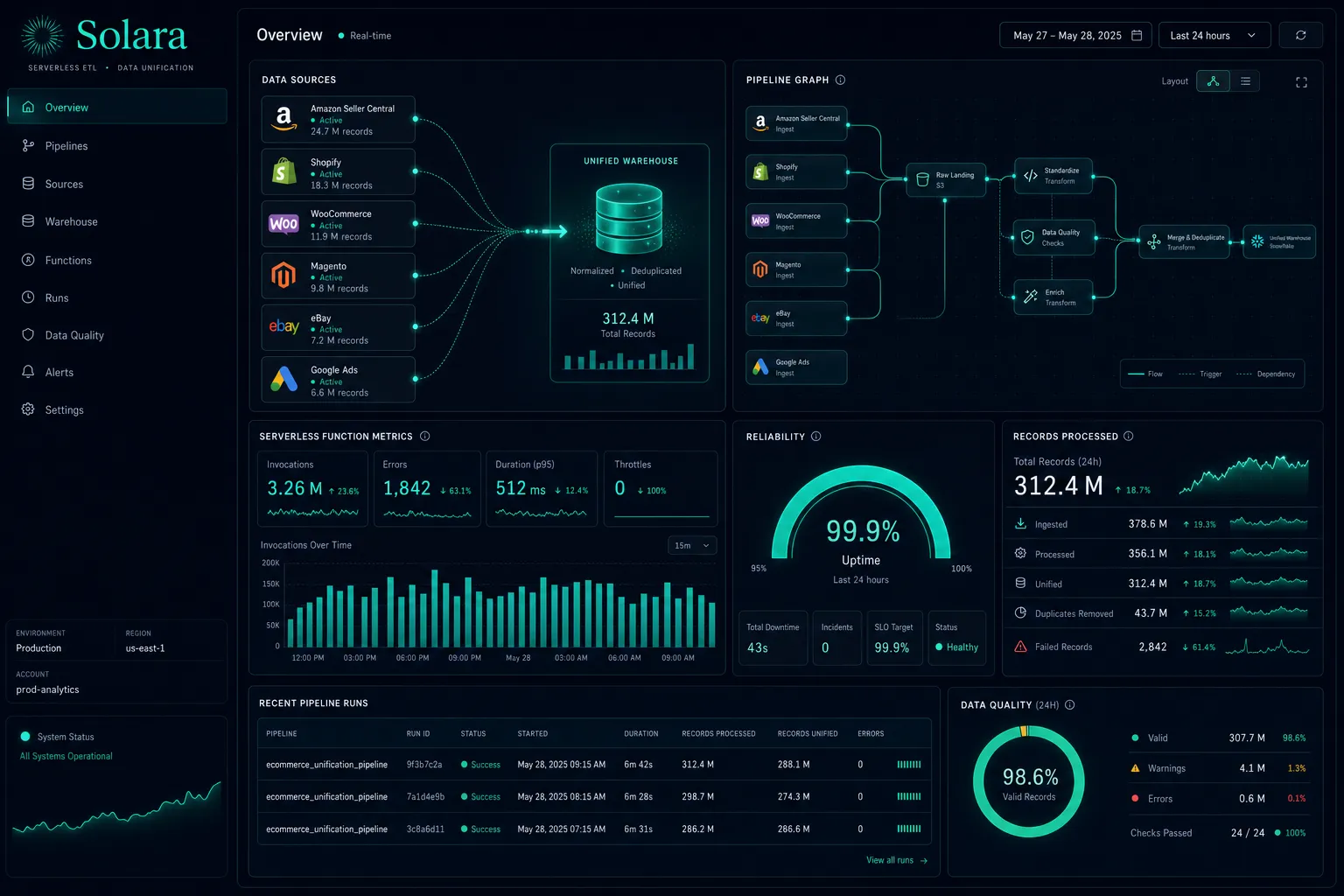Click the Checks Passed 24 / 24 value

click(x=1248, y=832)
